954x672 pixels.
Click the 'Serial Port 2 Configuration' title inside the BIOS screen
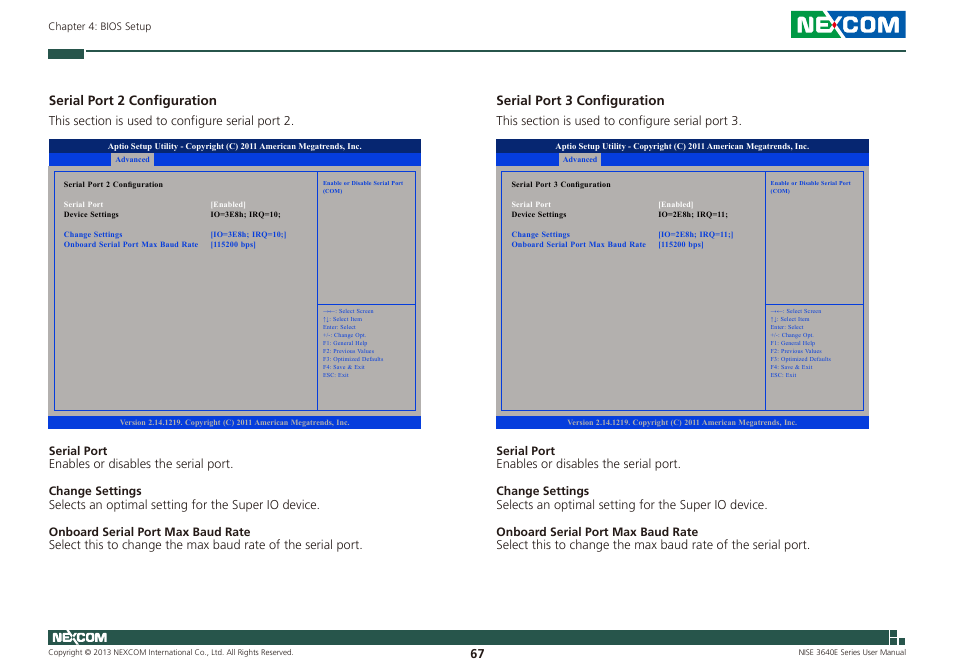[x=113, y=184]
